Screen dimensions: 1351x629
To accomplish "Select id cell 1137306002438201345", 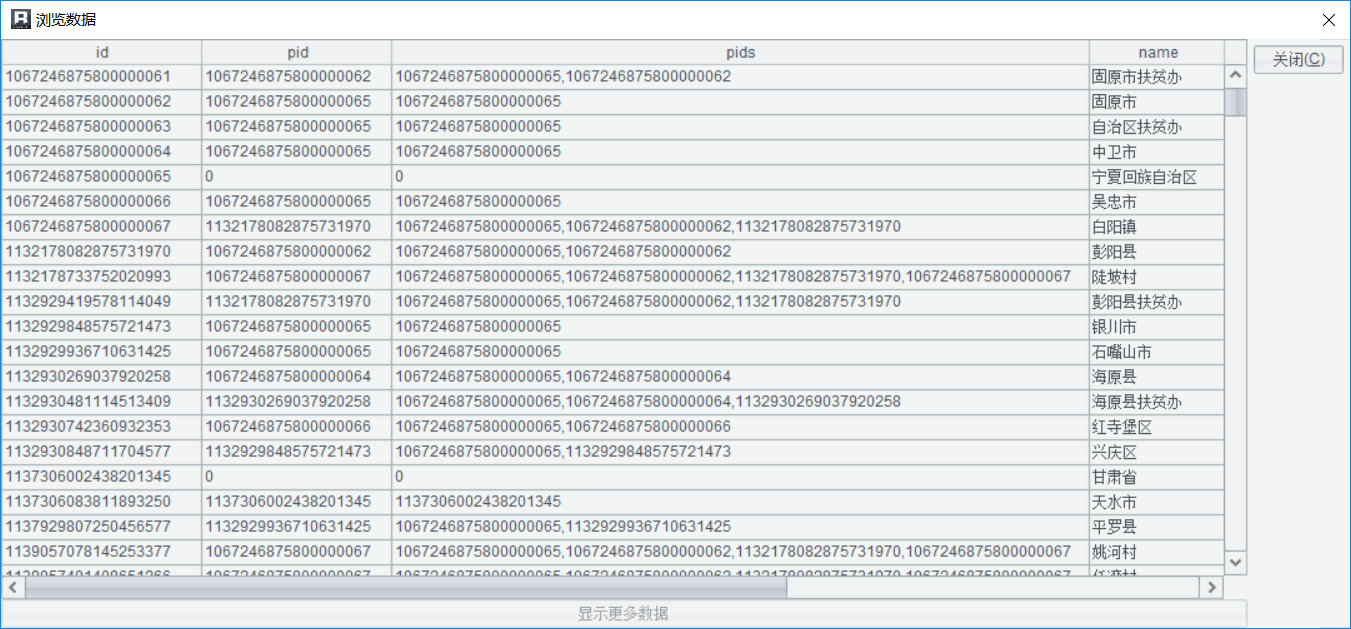I will click(102, 477).
